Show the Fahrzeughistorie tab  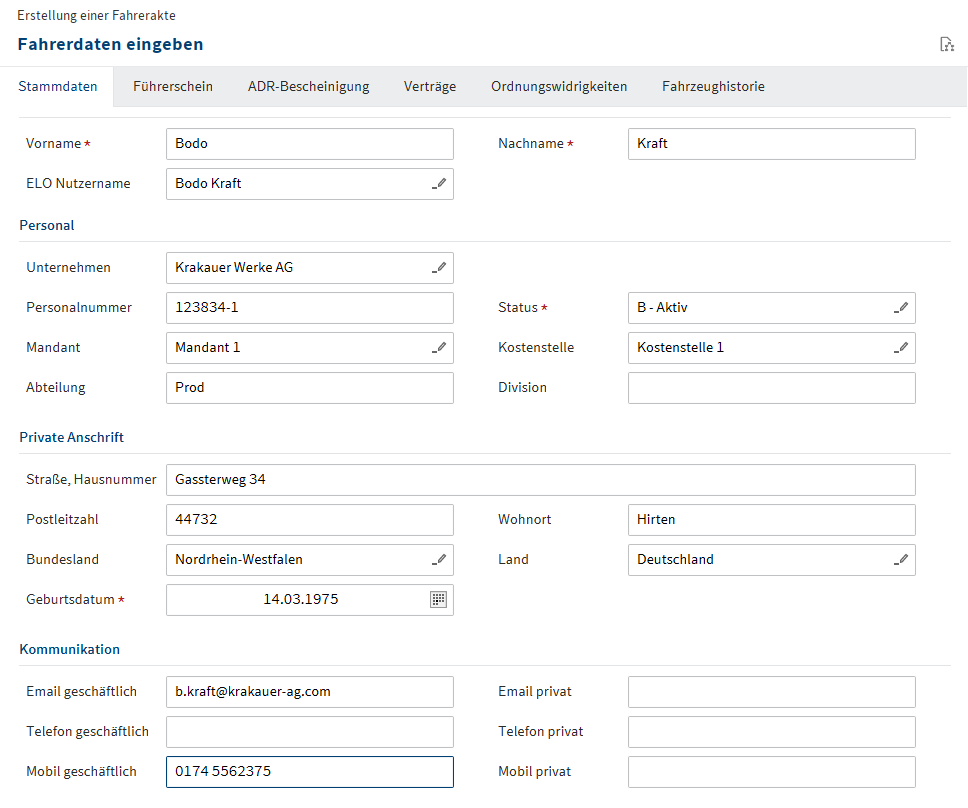pyautogui.click(x=713, y=87)
